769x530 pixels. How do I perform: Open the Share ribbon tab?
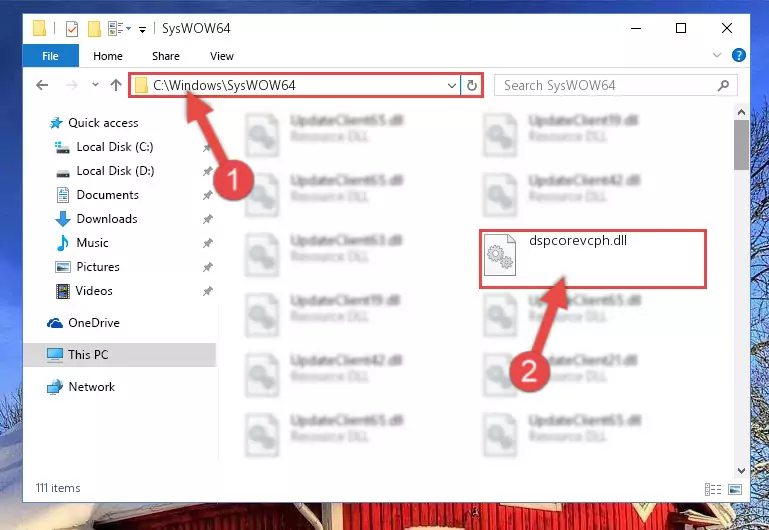(166, 56)
